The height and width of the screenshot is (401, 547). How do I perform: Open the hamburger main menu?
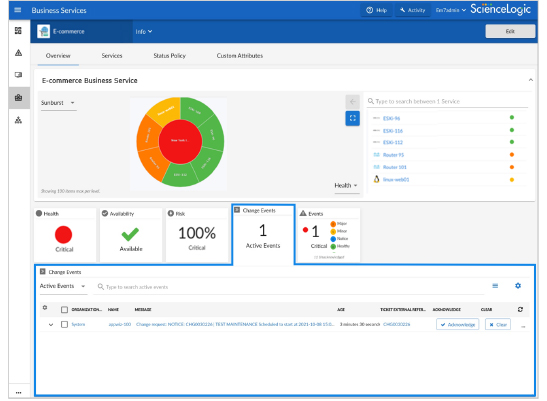[17, 10]
